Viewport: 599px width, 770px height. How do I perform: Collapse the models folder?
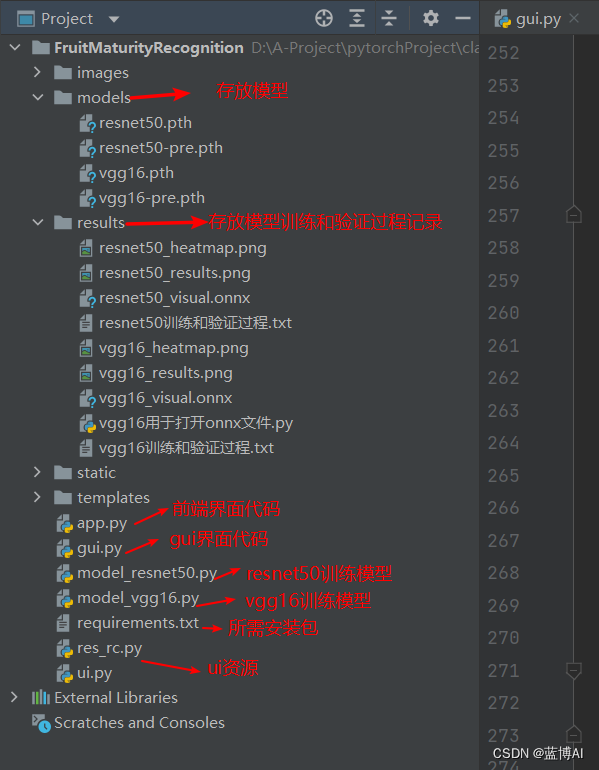tap(38, 97)
